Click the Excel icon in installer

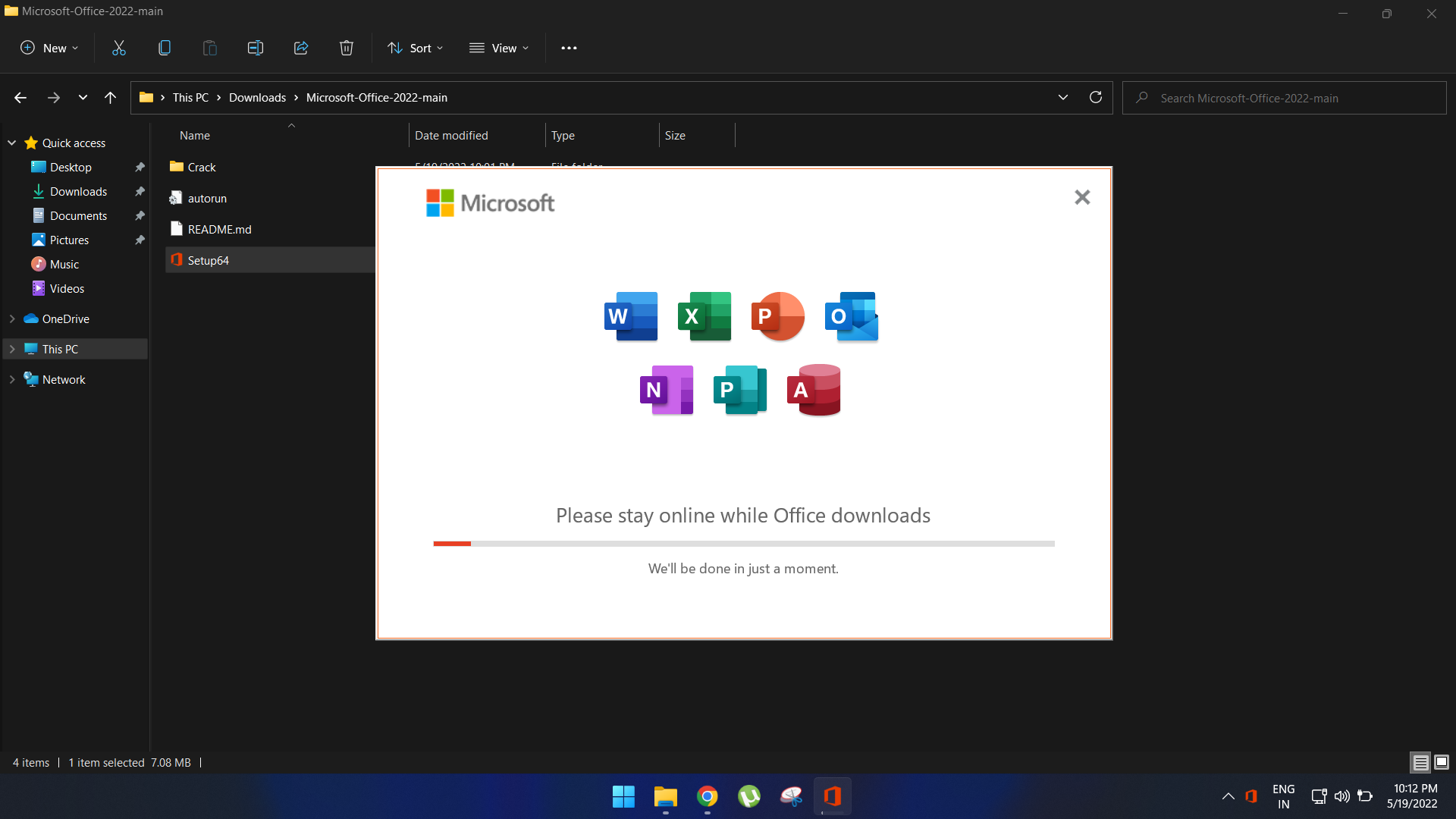click(x=704, y=316)
